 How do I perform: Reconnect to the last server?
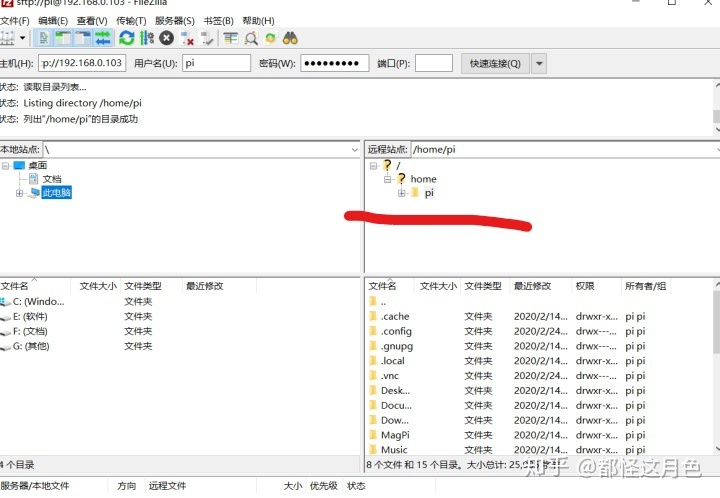coord(207,38)
